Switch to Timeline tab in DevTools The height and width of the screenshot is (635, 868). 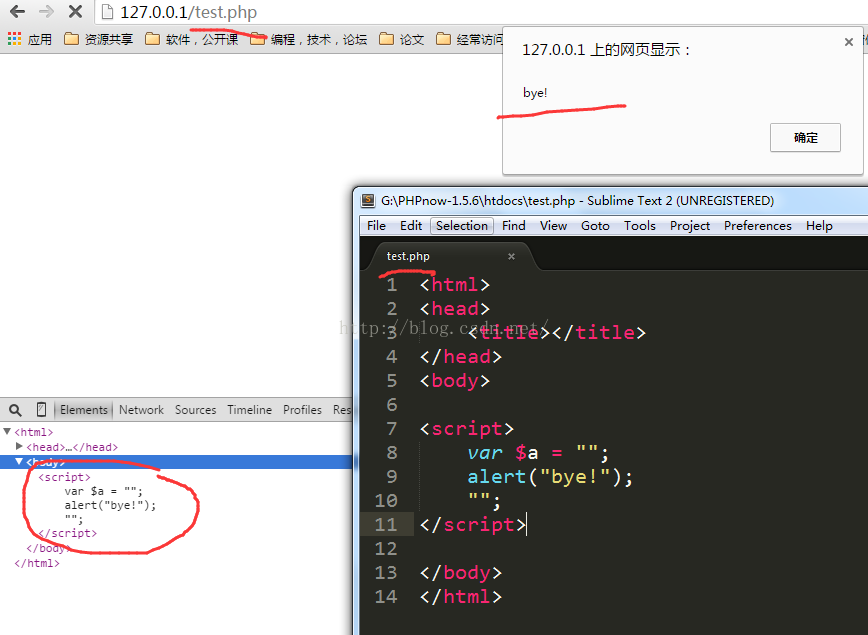pos(250,410)
